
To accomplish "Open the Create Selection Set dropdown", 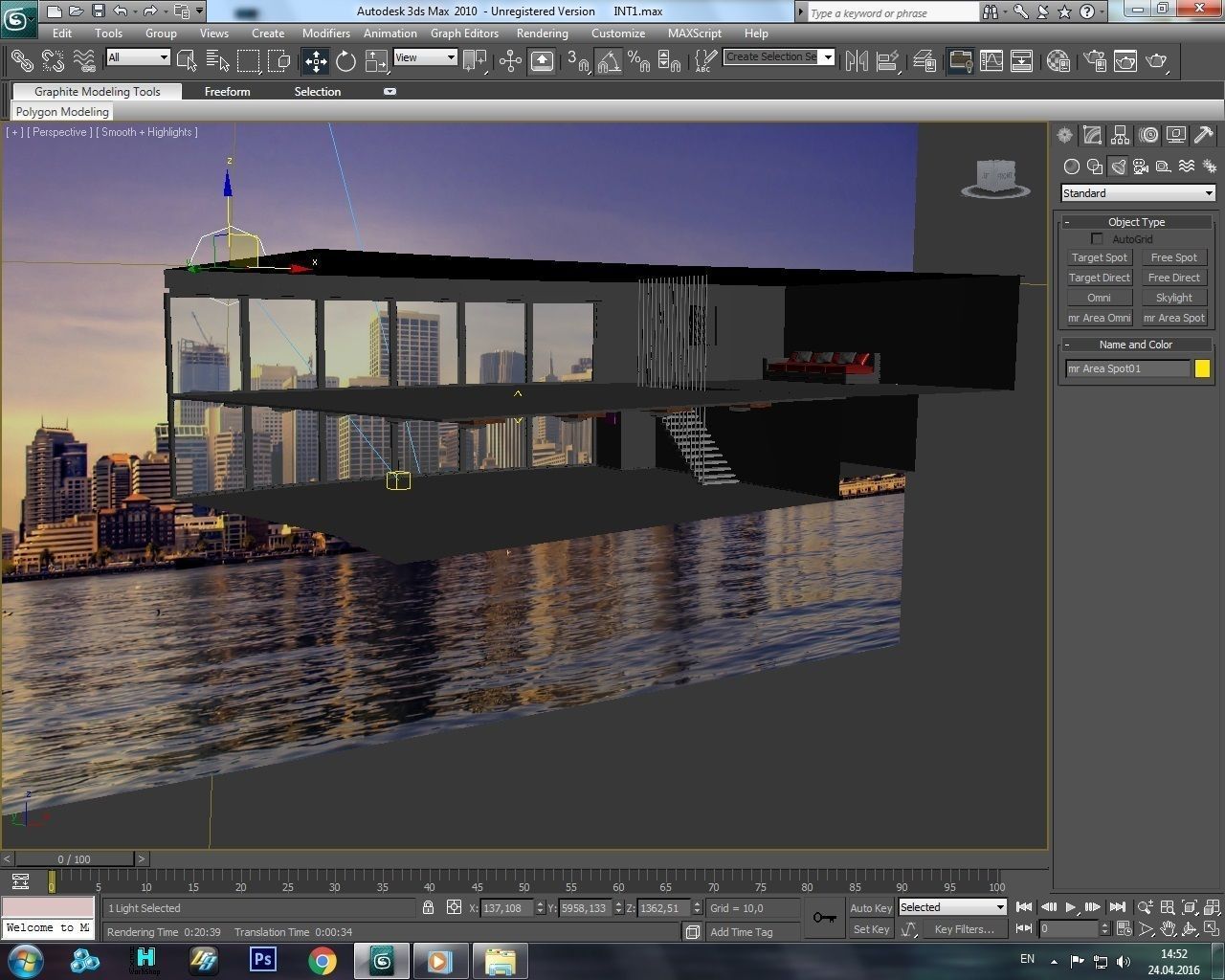I will click(779, 56).
